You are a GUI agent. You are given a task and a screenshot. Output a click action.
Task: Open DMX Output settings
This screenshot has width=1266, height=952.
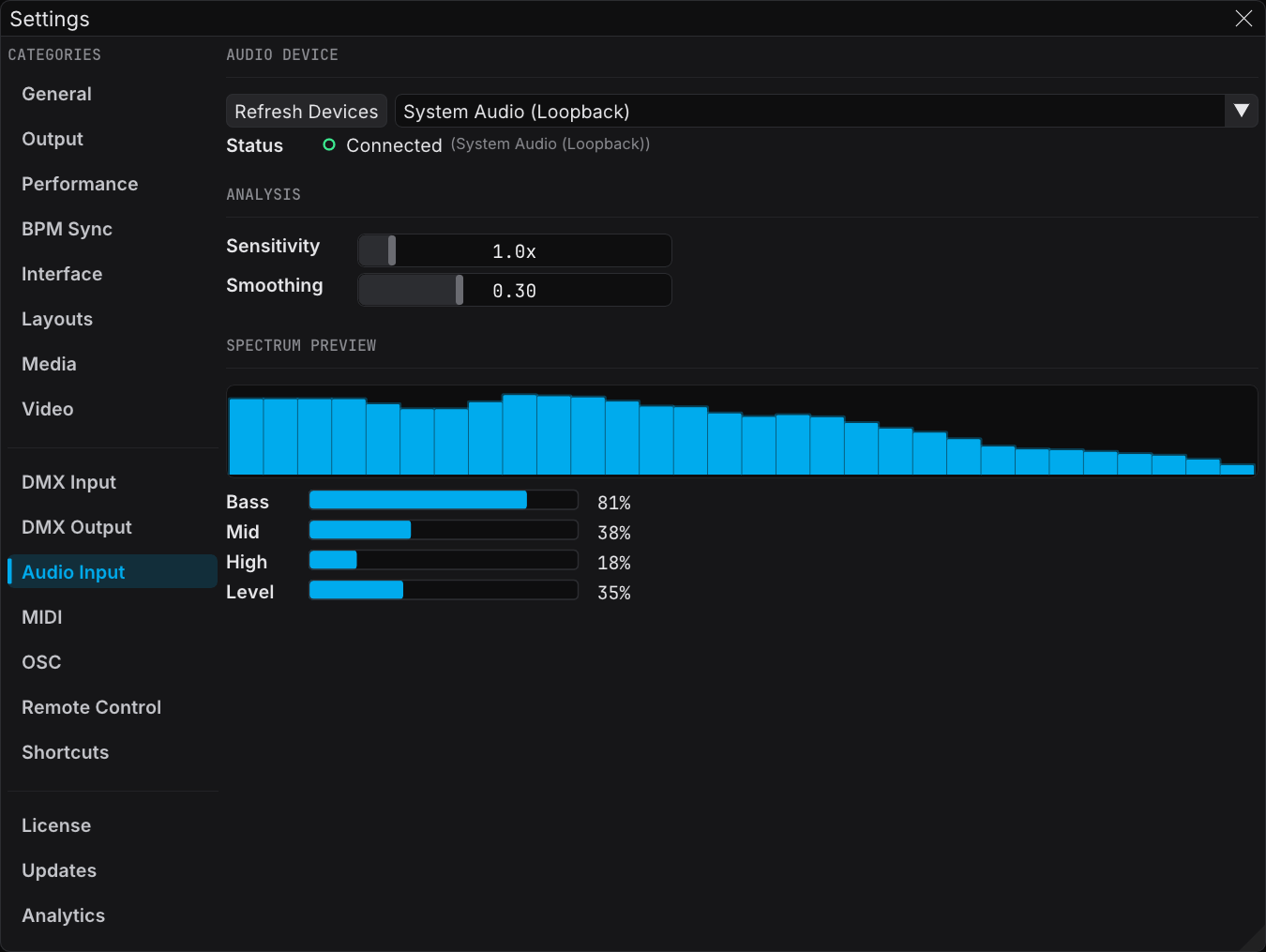113,527
